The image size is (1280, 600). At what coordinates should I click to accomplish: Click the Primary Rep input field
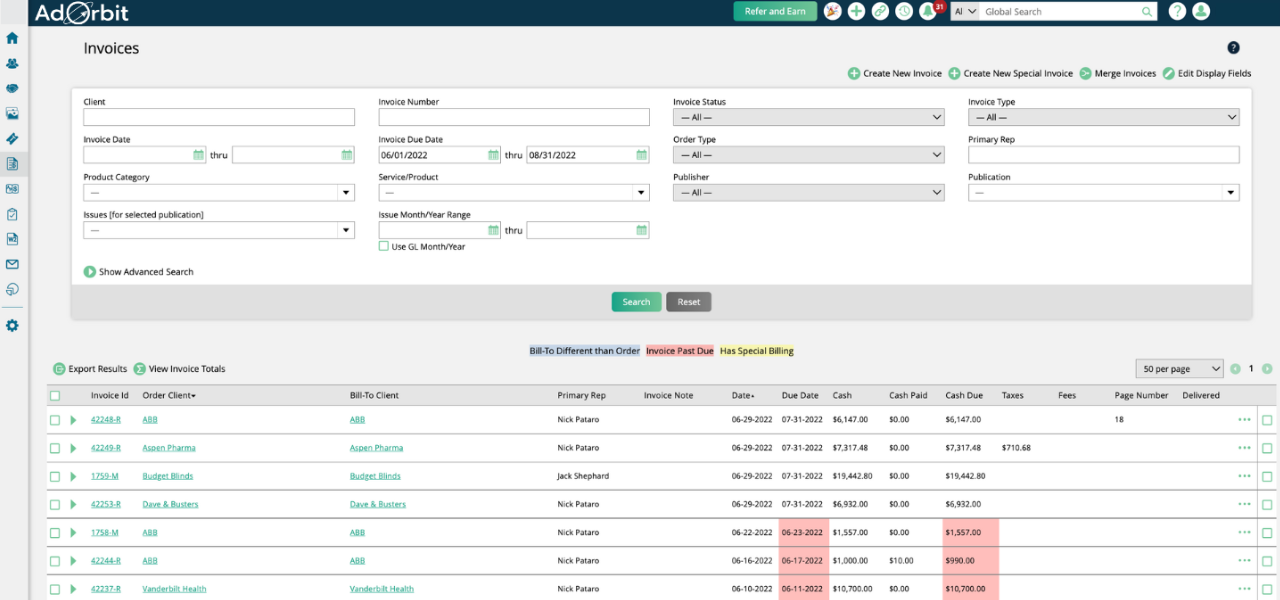click(x=1104, y=155)
